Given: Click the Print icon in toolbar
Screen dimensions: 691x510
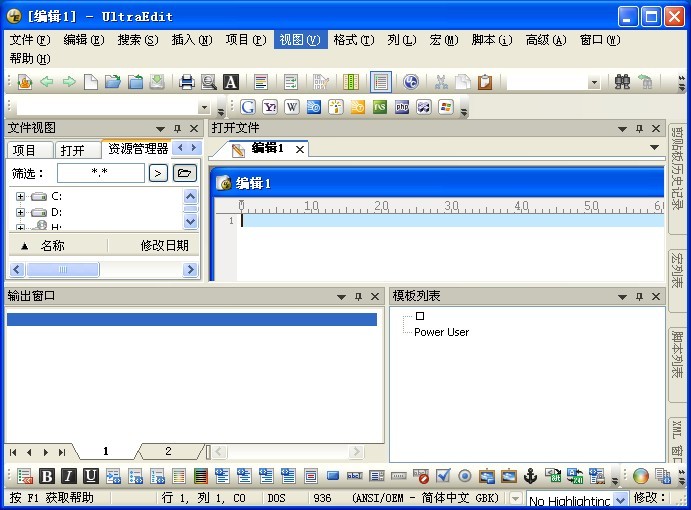Looking at the screenshot, I should [186, 82].
